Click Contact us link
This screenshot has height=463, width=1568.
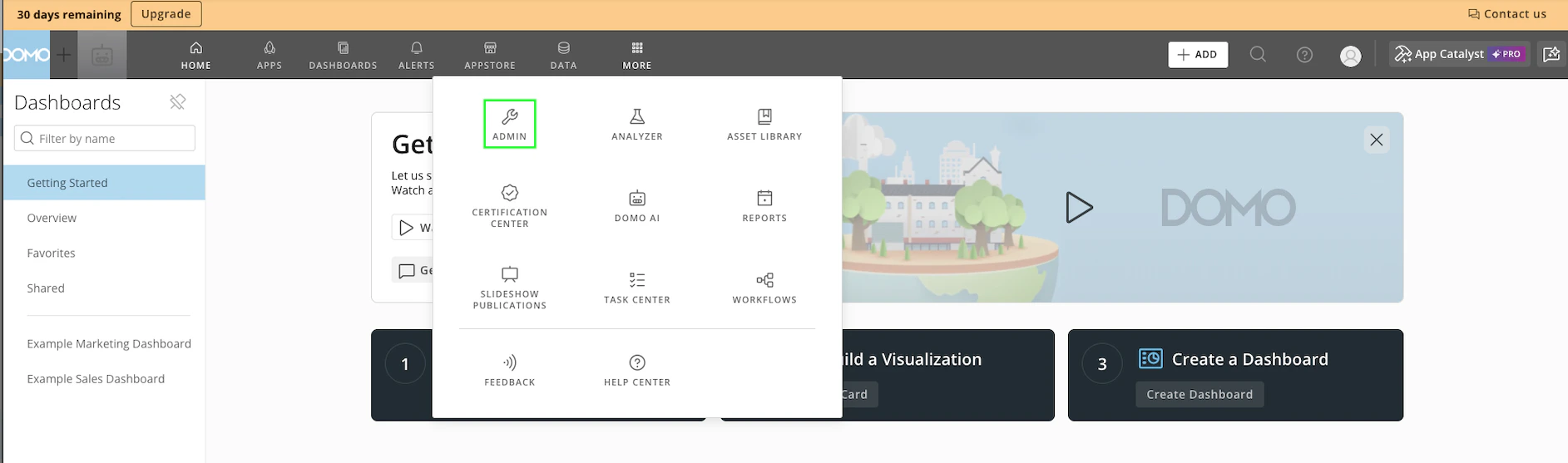pos(1506,14)
